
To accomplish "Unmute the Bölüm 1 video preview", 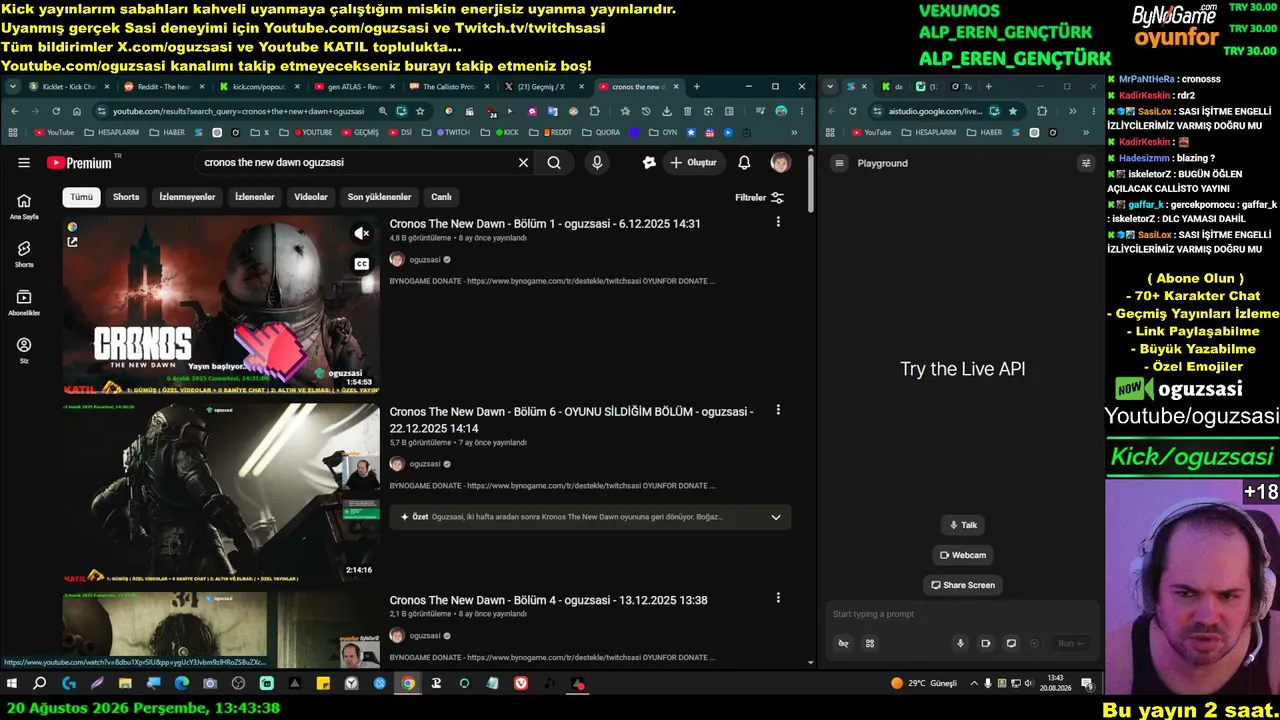I will [362, 233].
